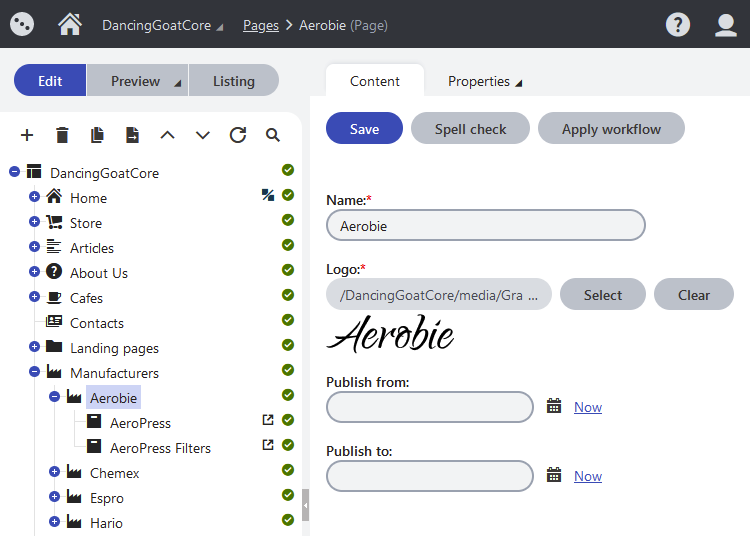Expand the Cafes tree node
750x536 pixels.
(34, 296)
